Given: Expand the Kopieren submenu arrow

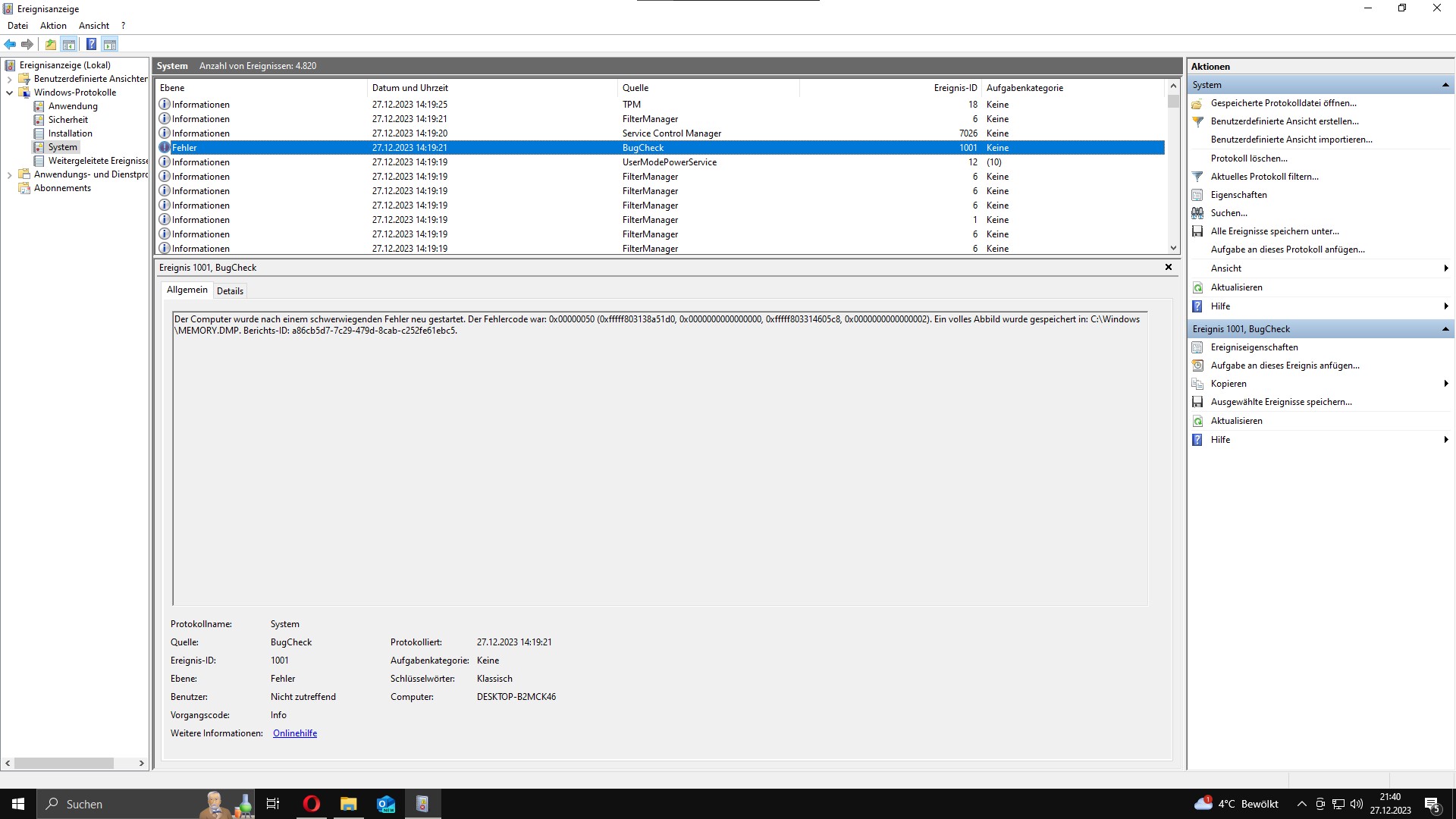Looking at the screenshot, I should [x=1445, y=384].
